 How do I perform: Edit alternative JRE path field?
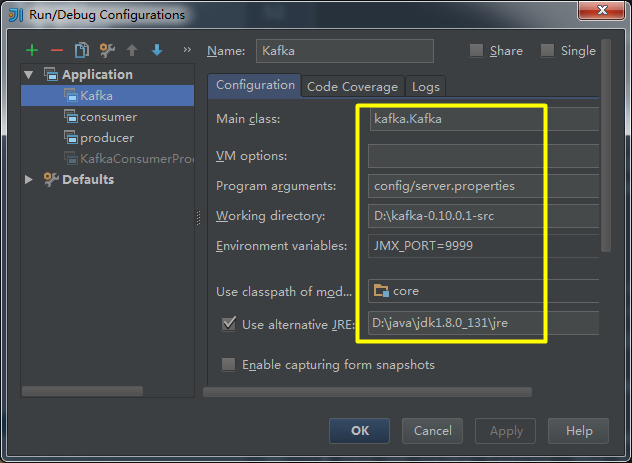(x=484, y=323)
